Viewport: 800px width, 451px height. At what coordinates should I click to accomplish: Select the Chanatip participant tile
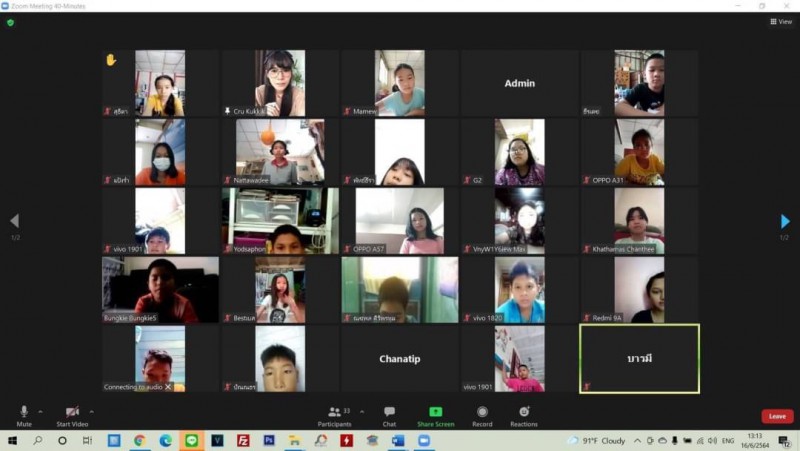[399, 358]
